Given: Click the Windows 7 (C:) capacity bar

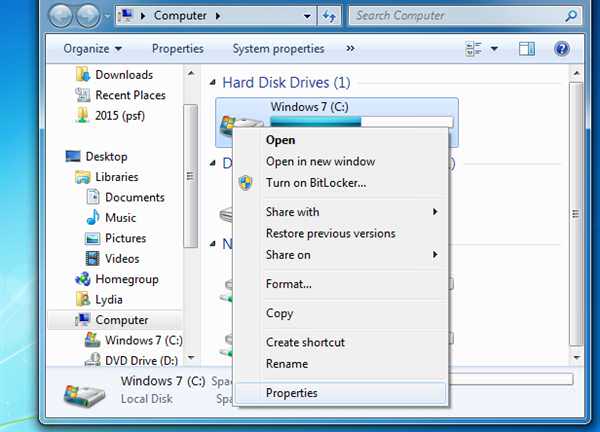Looking at the screenshot, I should (x=362, y=122).
